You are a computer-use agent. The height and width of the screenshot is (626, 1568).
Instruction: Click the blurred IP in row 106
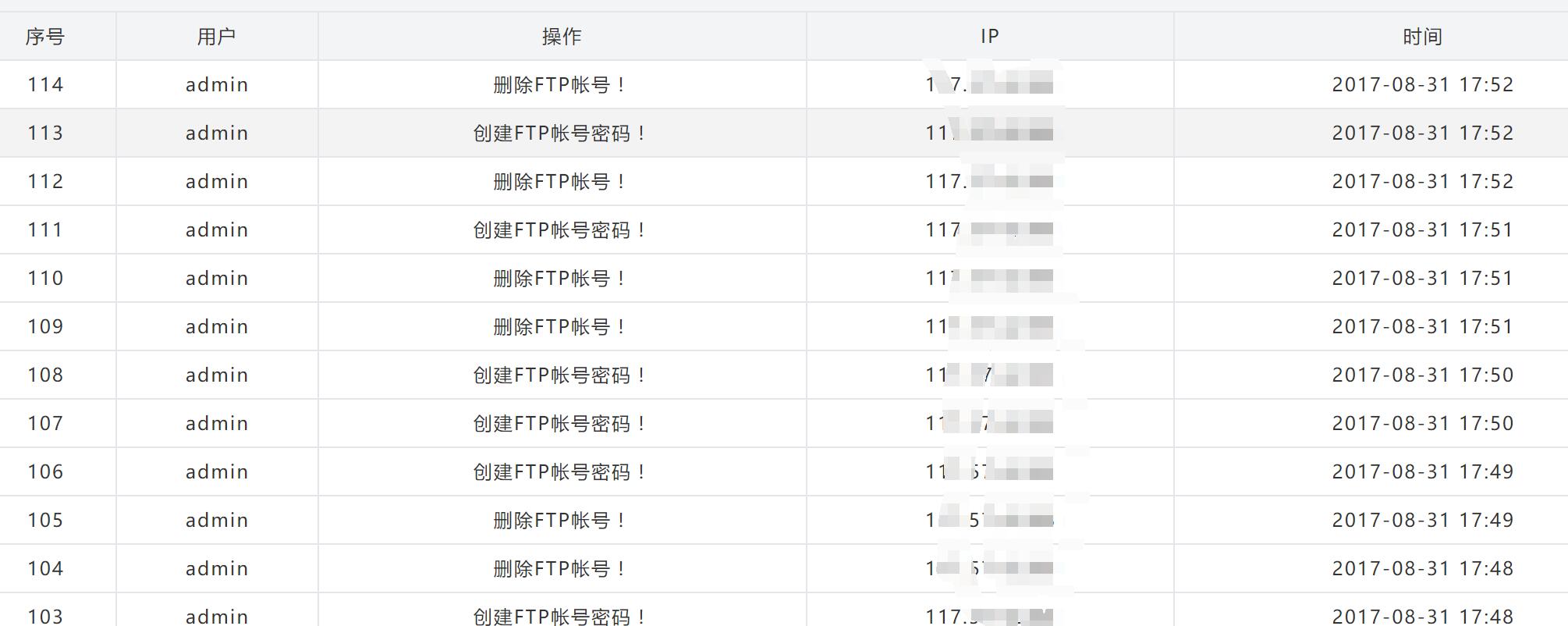click(990, 471)
